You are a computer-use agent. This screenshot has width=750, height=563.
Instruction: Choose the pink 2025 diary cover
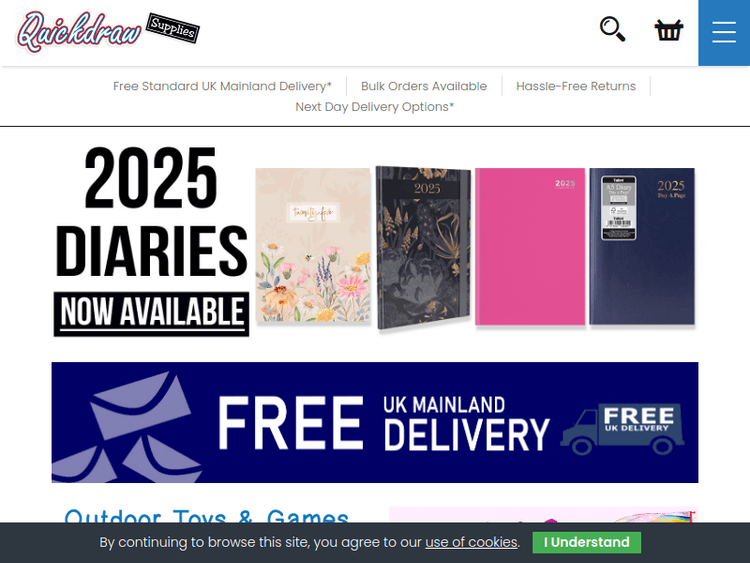click(x=530, y=246)
